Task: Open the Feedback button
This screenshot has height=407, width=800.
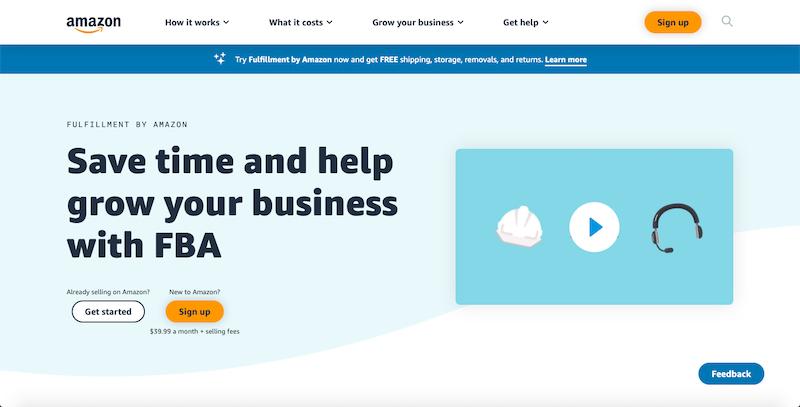Action: (x=731, y=374)
